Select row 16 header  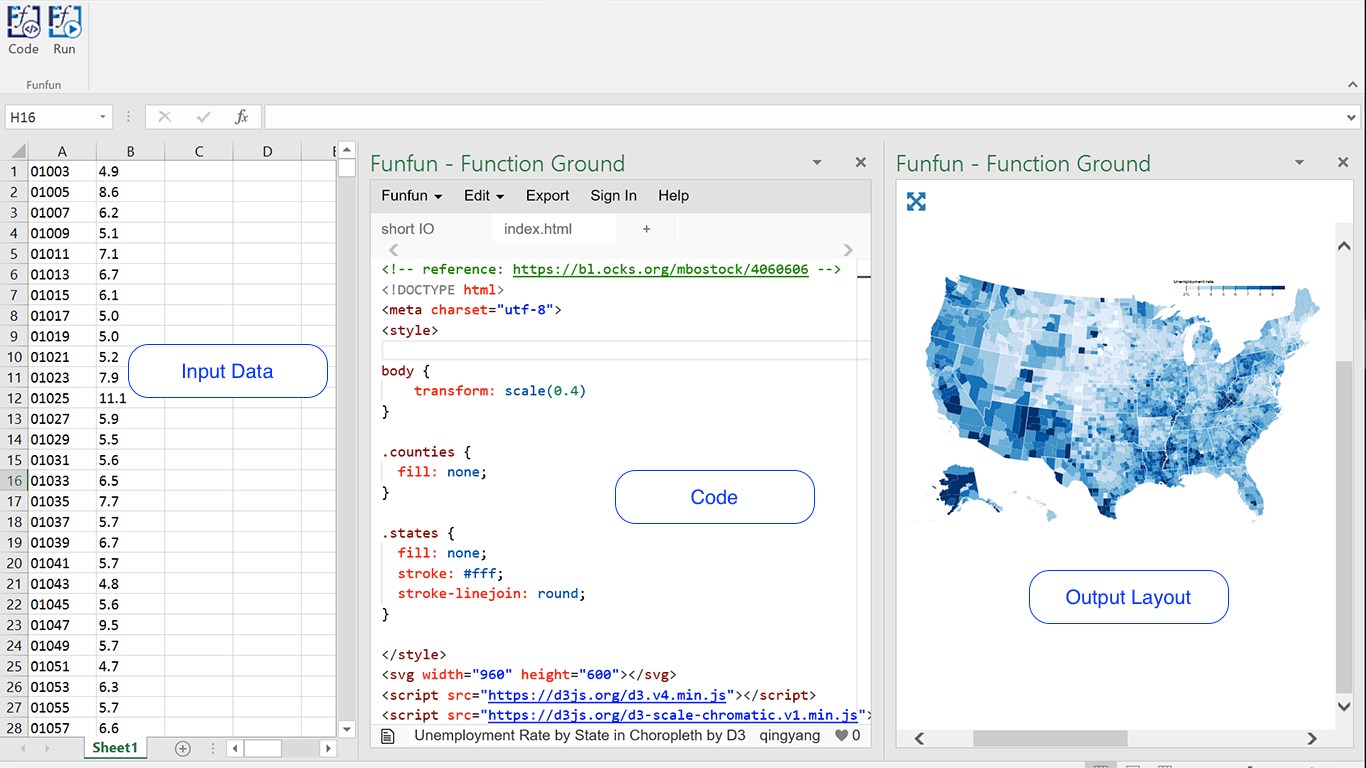coord(14,481)
